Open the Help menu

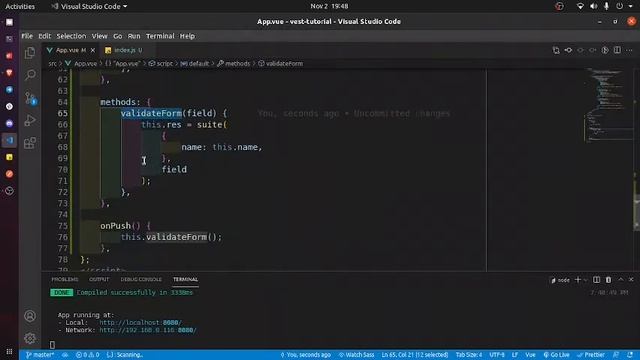[x=187, y=36]
